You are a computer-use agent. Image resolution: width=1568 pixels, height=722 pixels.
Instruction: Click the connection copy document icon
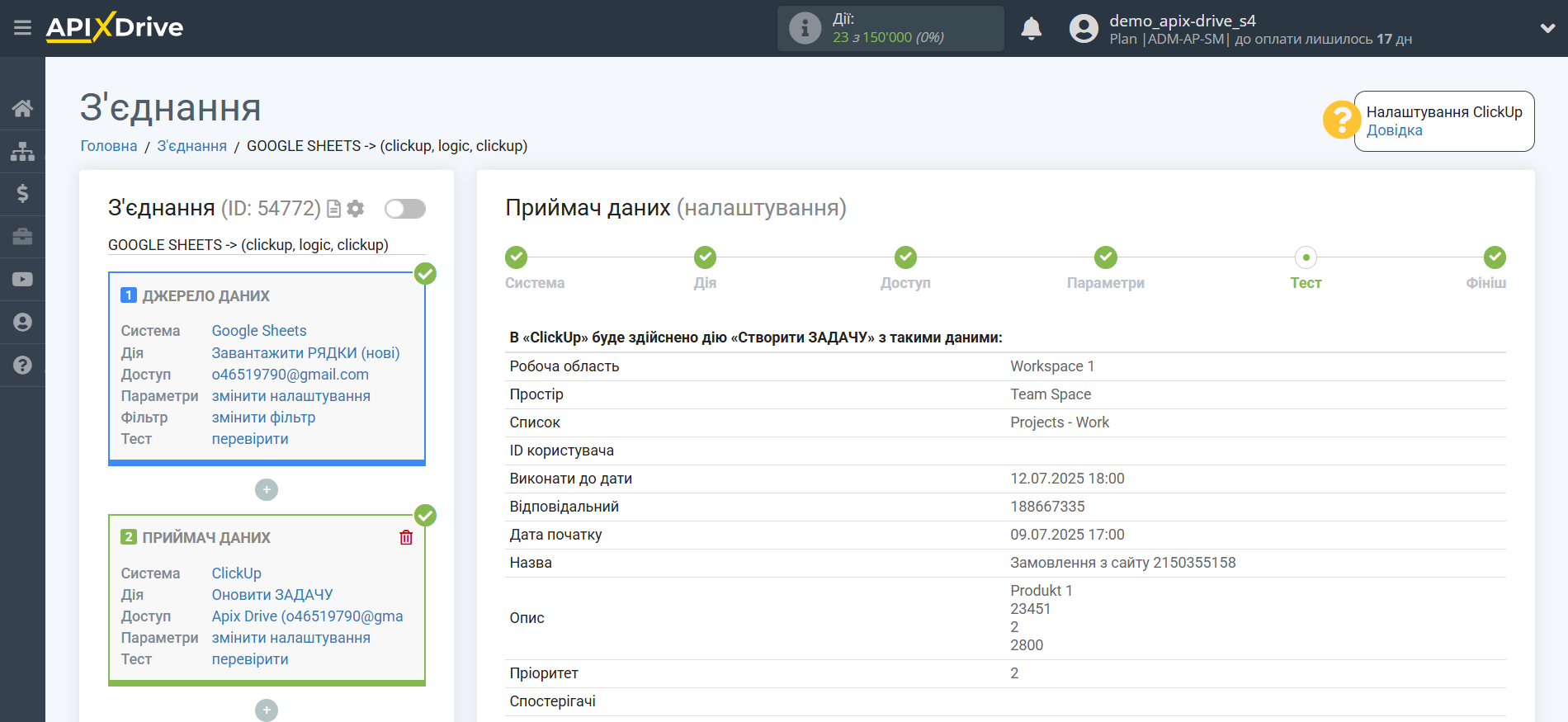[333, 209]
